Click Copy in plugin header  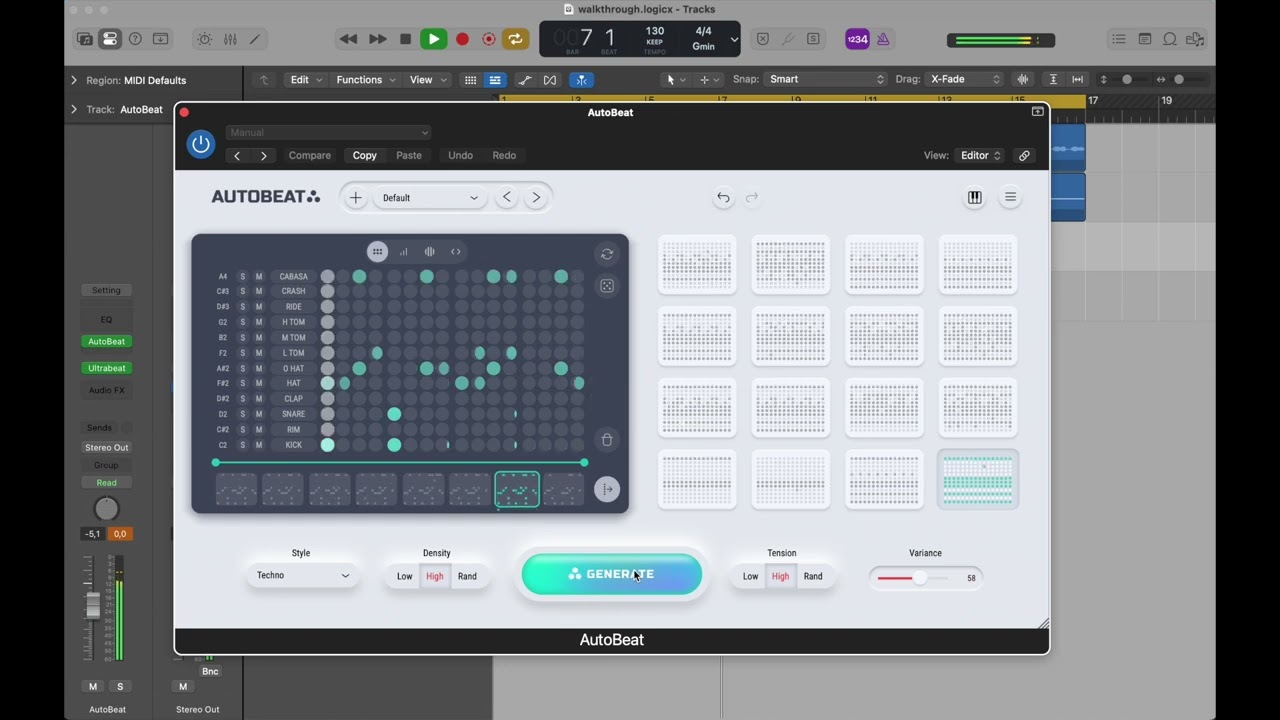(x=365, y=155)
